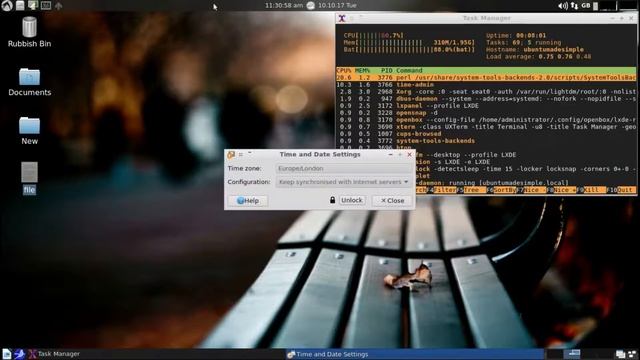Click SortBy in htop function bar
Viewport: 640px width, 360px height.
tap(505, 190)
